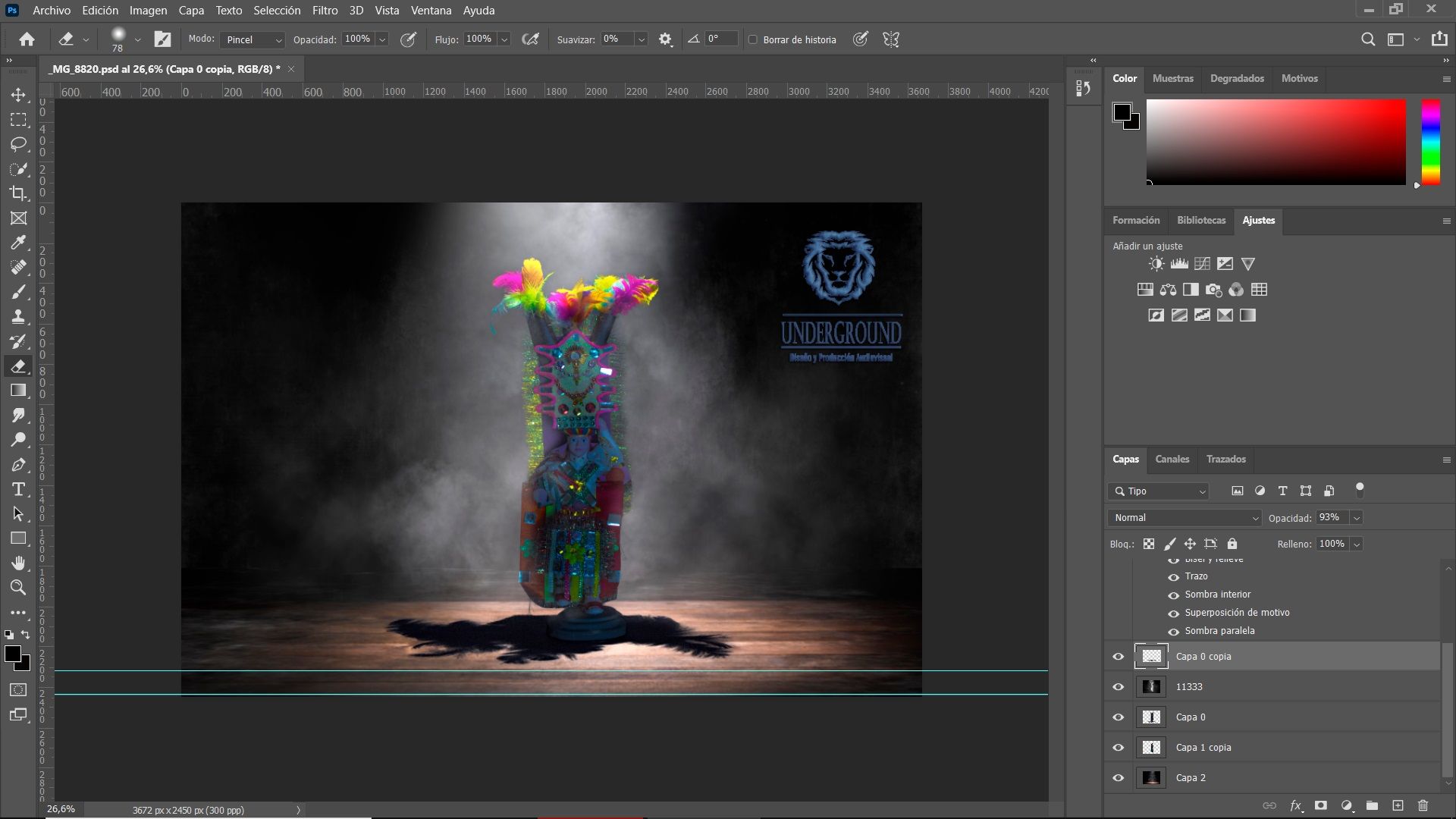Screen dimensions: 1456x819
Task: Switch to the Canales tab
Action: 1172,460
